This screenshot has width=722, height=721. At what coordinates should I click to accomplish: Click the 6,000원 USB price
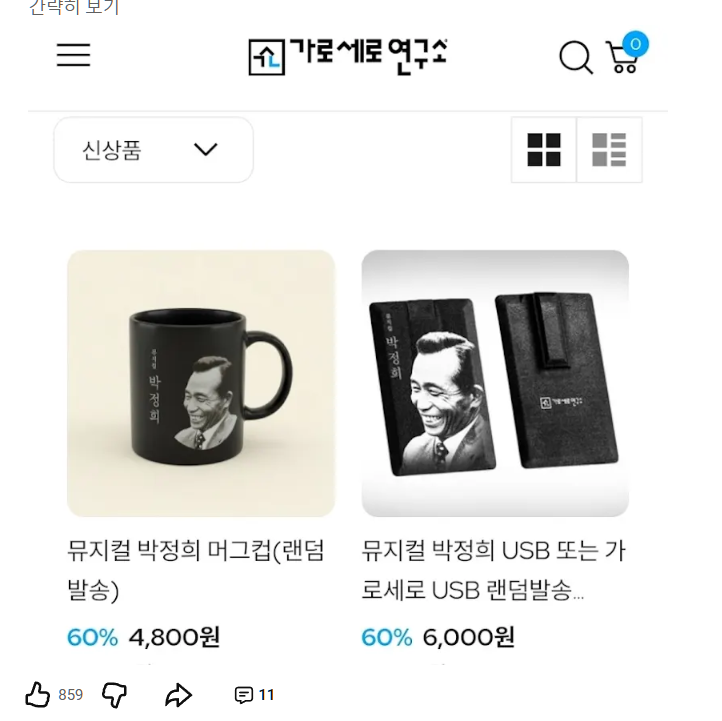click(x=468, y=637)
